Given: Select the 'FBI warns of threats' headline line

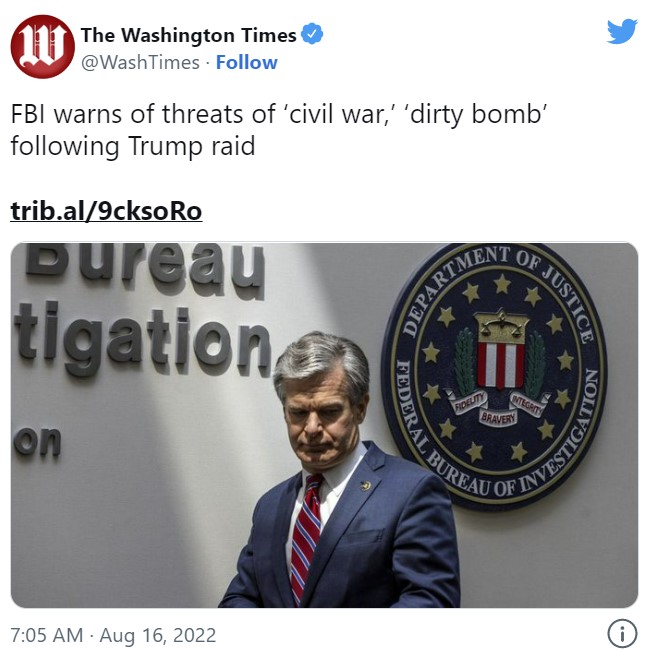Looking at the screenshot, I should pyautogui.click(x=279, y=114).
